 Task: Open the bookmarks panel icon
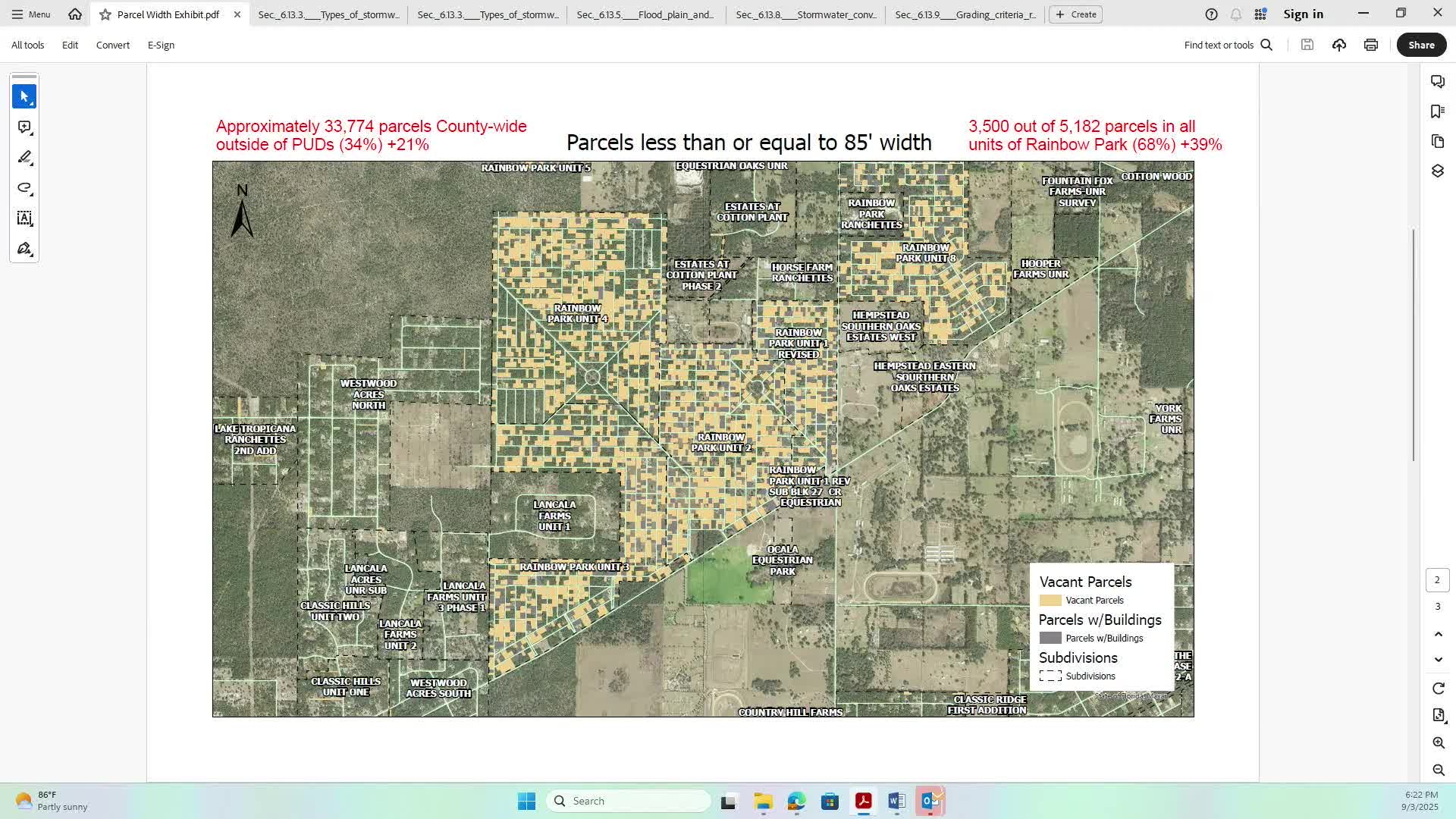(1438, 111)
